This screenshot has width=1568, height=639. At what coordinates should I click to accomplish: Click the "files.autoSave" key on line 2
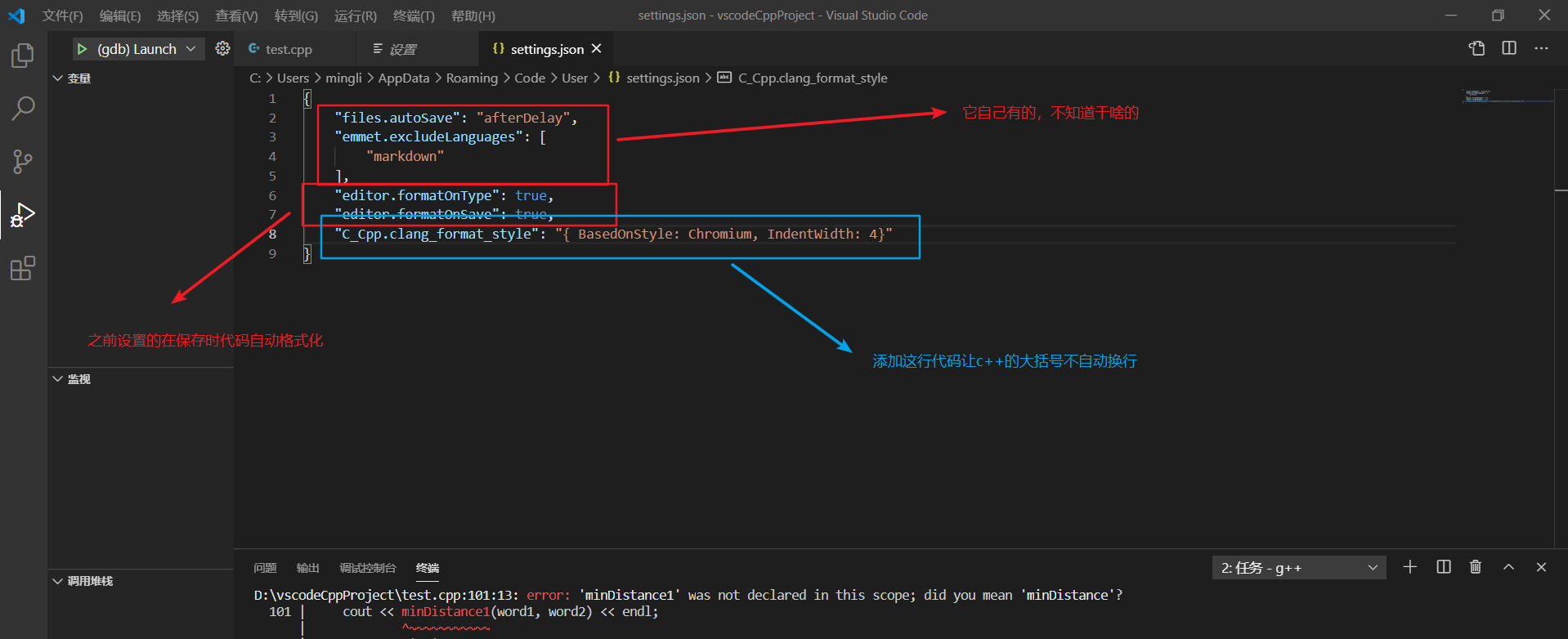pos(396,118)
